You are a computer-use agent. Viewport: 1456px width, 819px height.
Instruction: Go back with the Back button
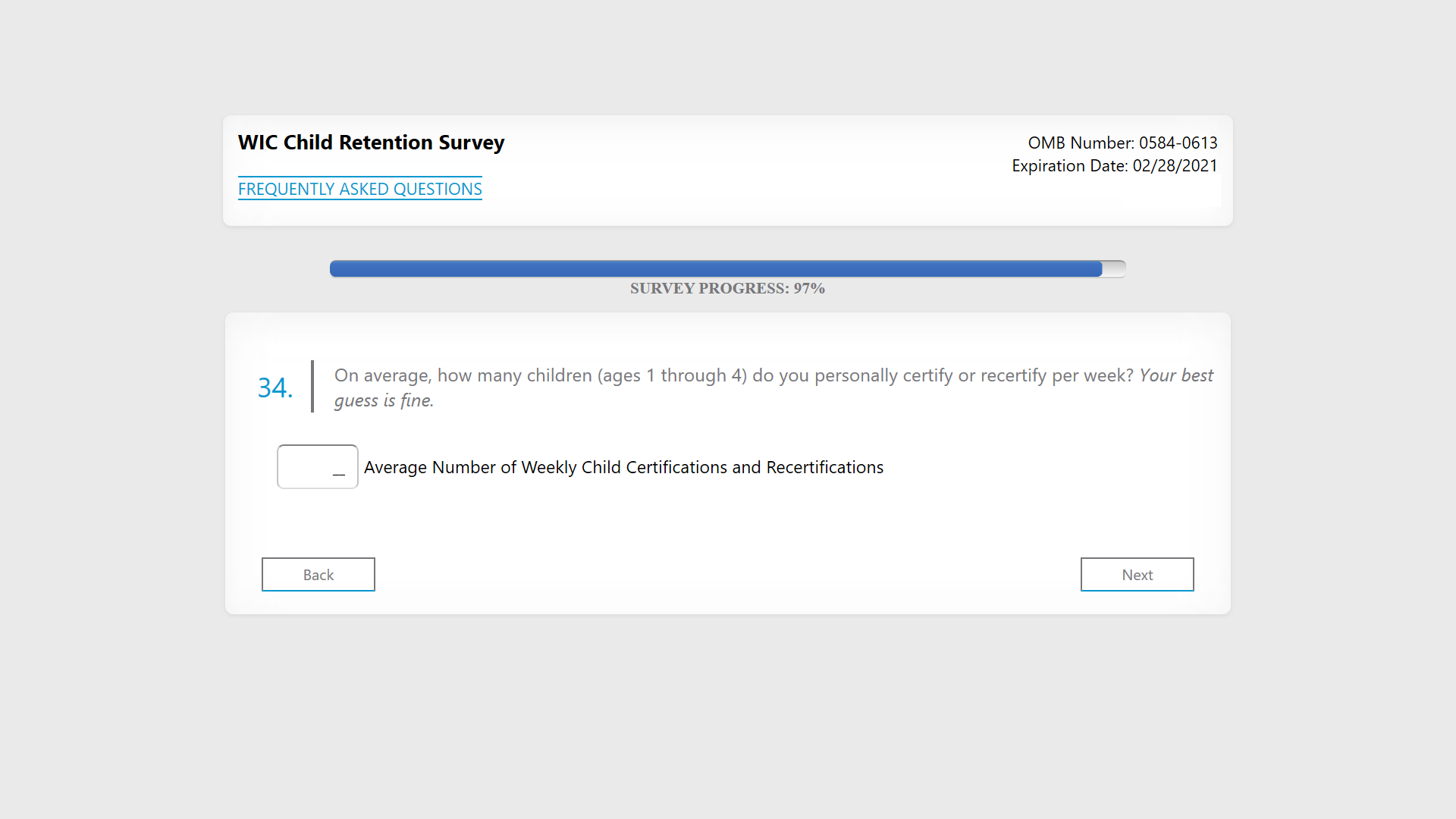pos(318,575)
